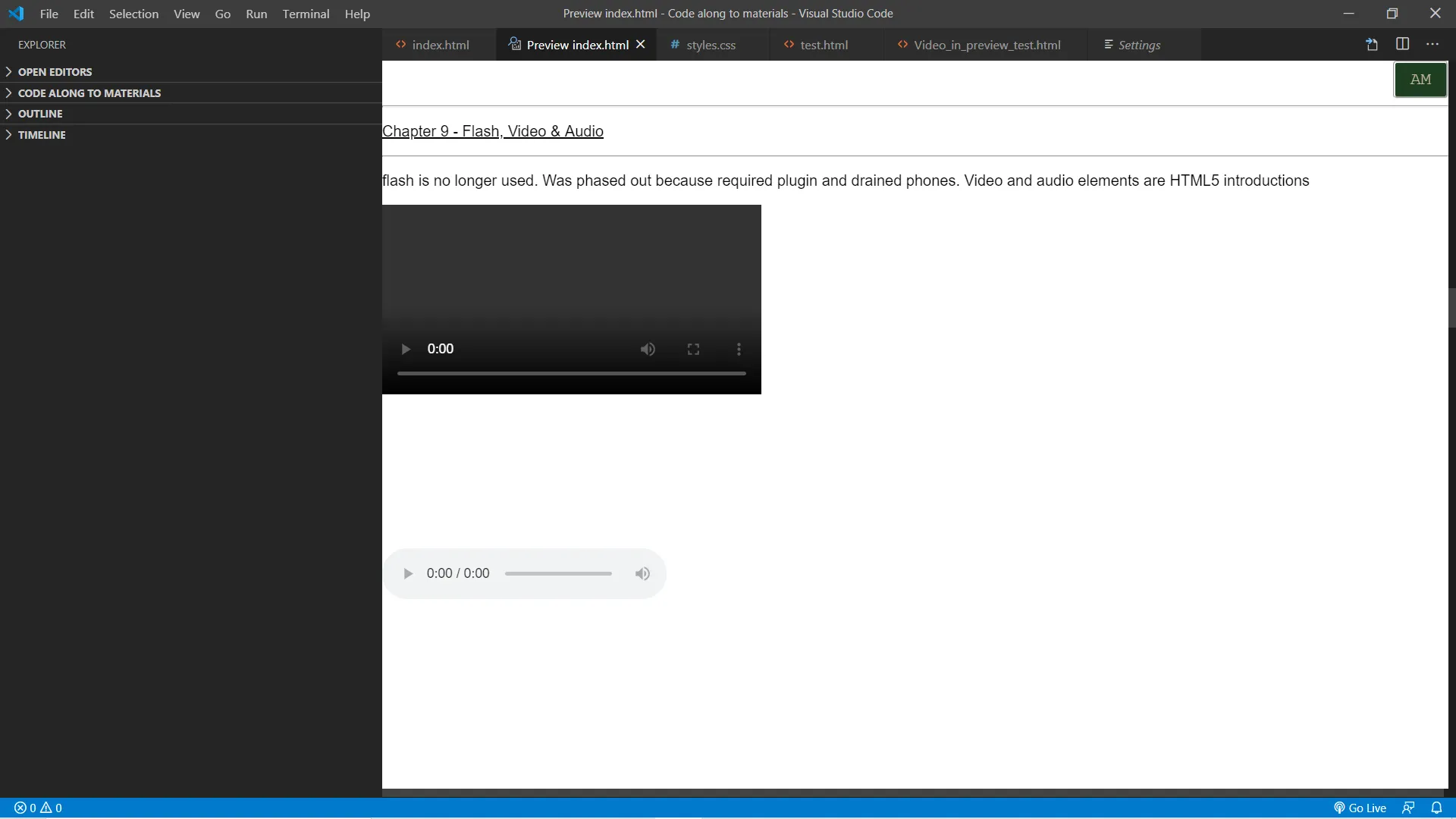The image size is (1456, 819).
Task: Enter fullscreen mode on the video
Action: [693, 349]
